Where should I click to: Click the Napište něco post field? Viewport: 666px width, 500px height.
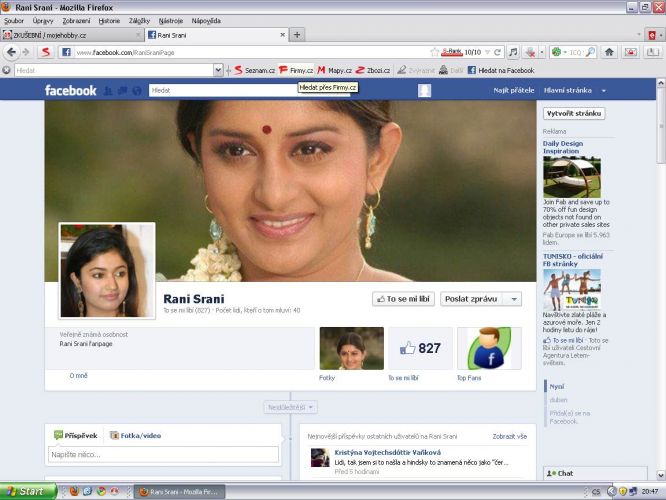pos(164,455)
